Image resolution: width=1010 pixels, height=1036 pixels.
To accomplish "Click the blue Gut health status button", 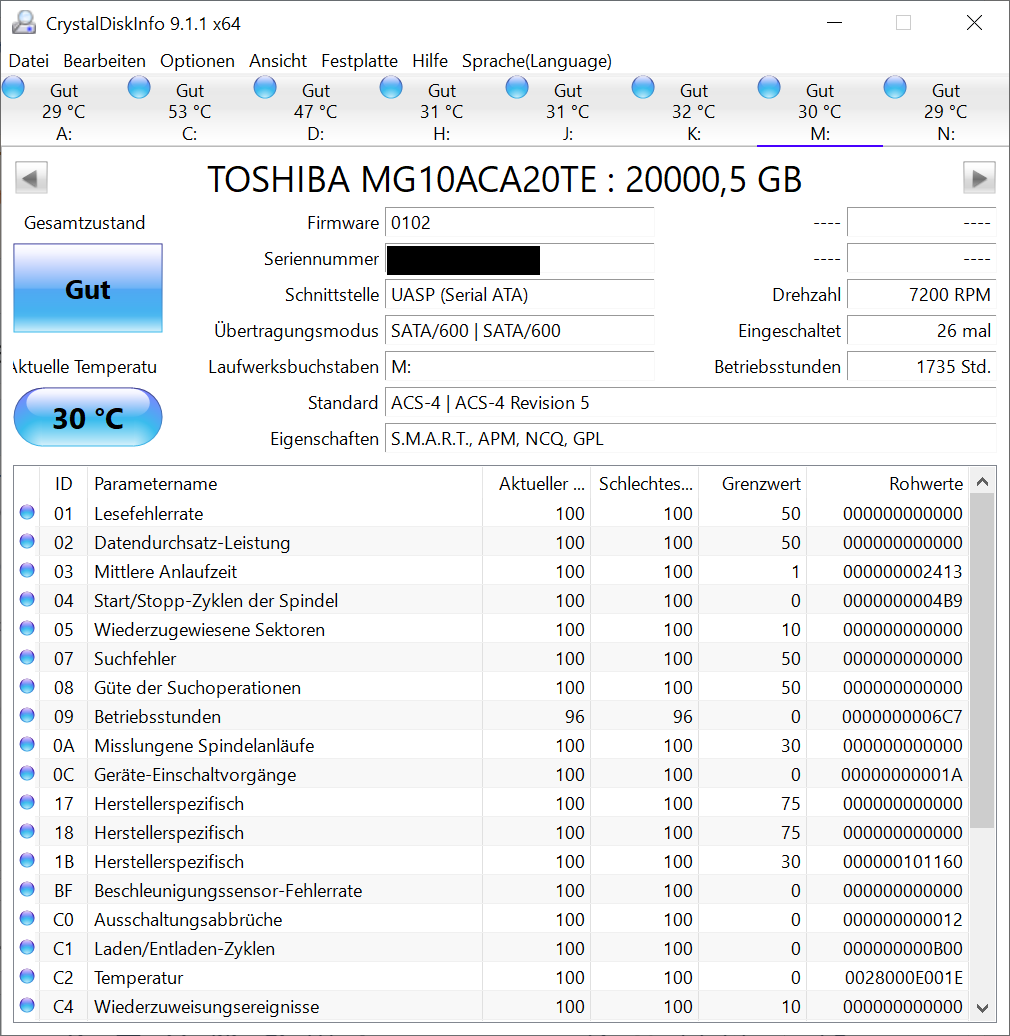I will (88, 288).
